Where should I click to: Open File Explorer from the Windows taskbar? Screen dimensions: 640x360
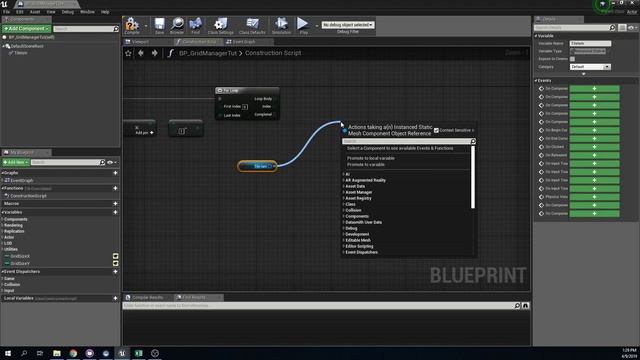57,353
